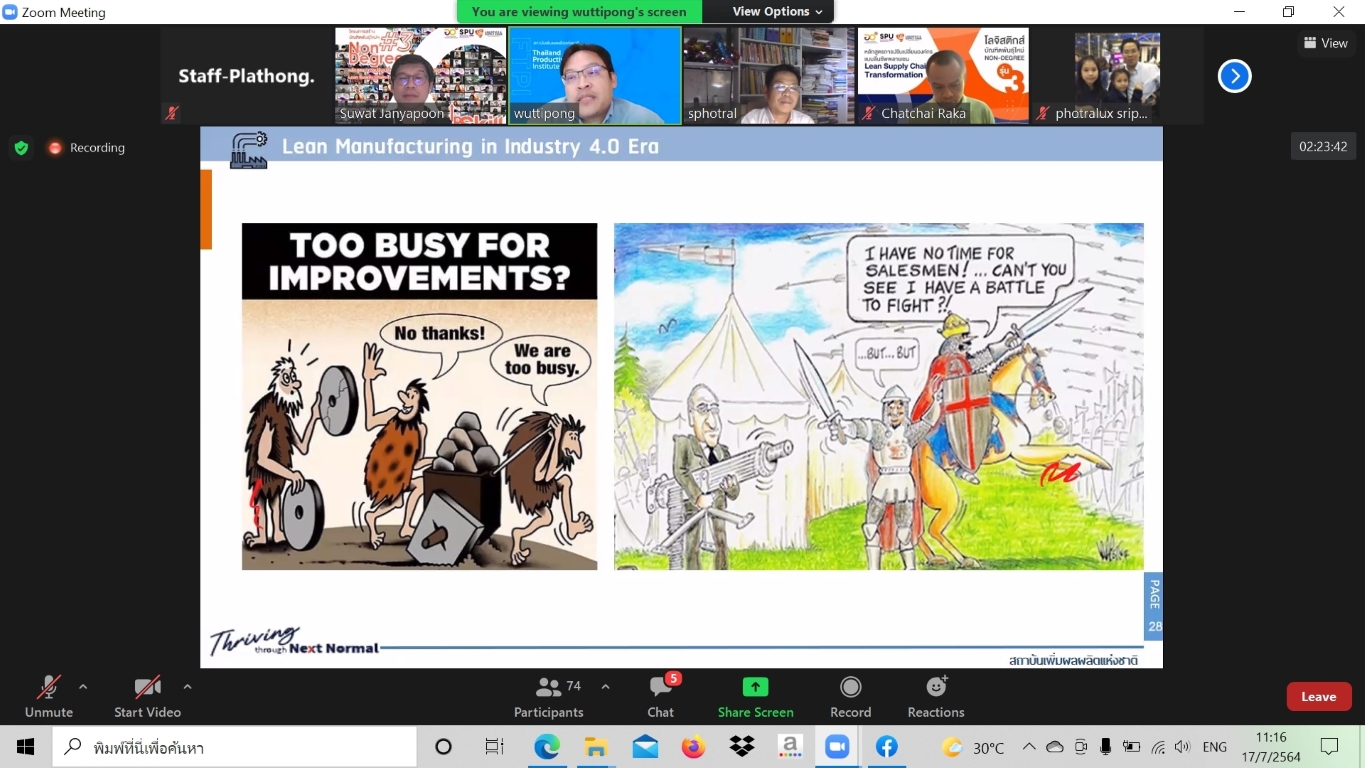The image size is (1365, 768).
Task: Show hidden system tray icons
Action: (x=1029, y=747)
